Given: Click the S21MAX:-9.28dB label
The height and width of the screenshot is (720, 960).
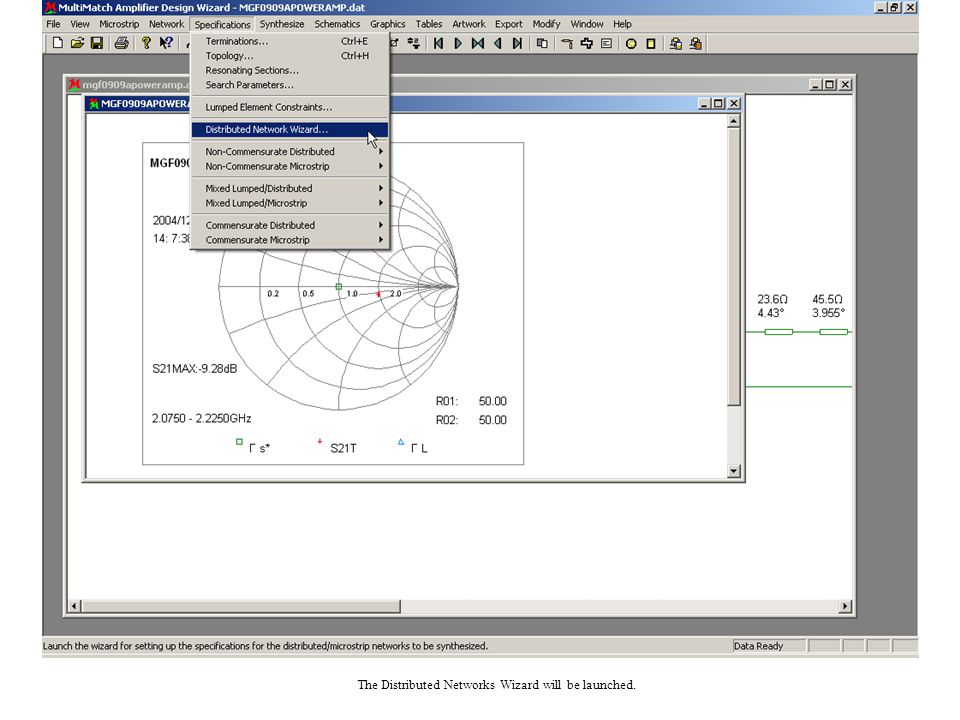Looking at the screenshot, I should point(194,369).
